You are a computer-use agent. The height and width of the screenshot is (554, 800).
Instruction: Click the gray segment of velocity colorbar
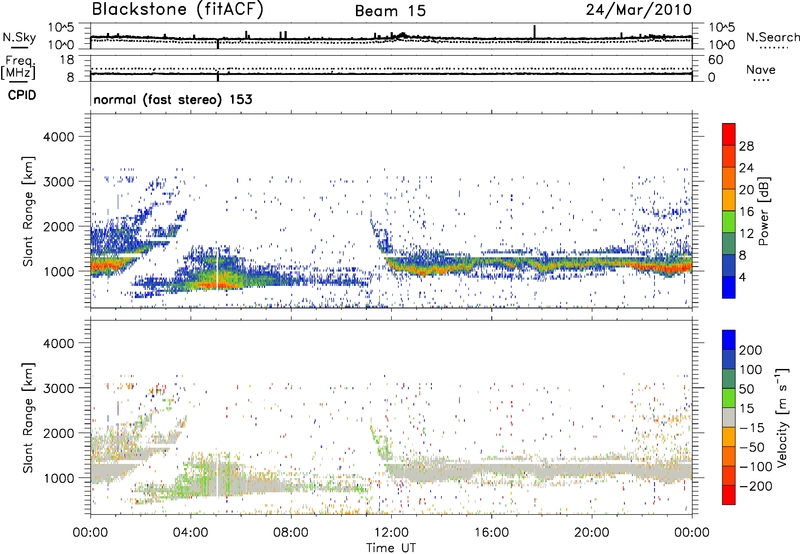(x=729, y=417)
